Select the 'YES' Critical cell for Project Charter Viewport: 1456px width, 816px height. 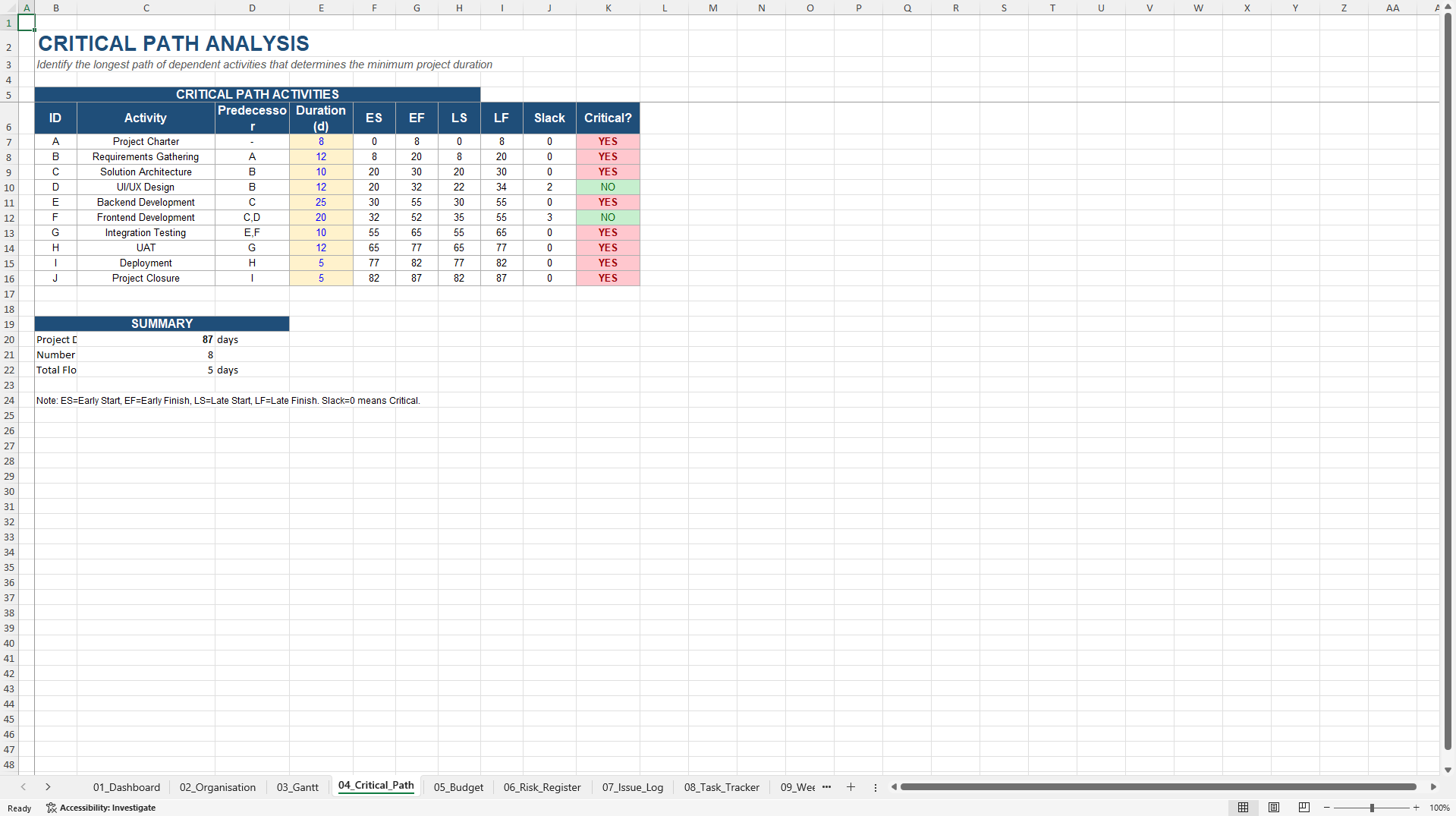pyautogui.click(x=608, y=142)
